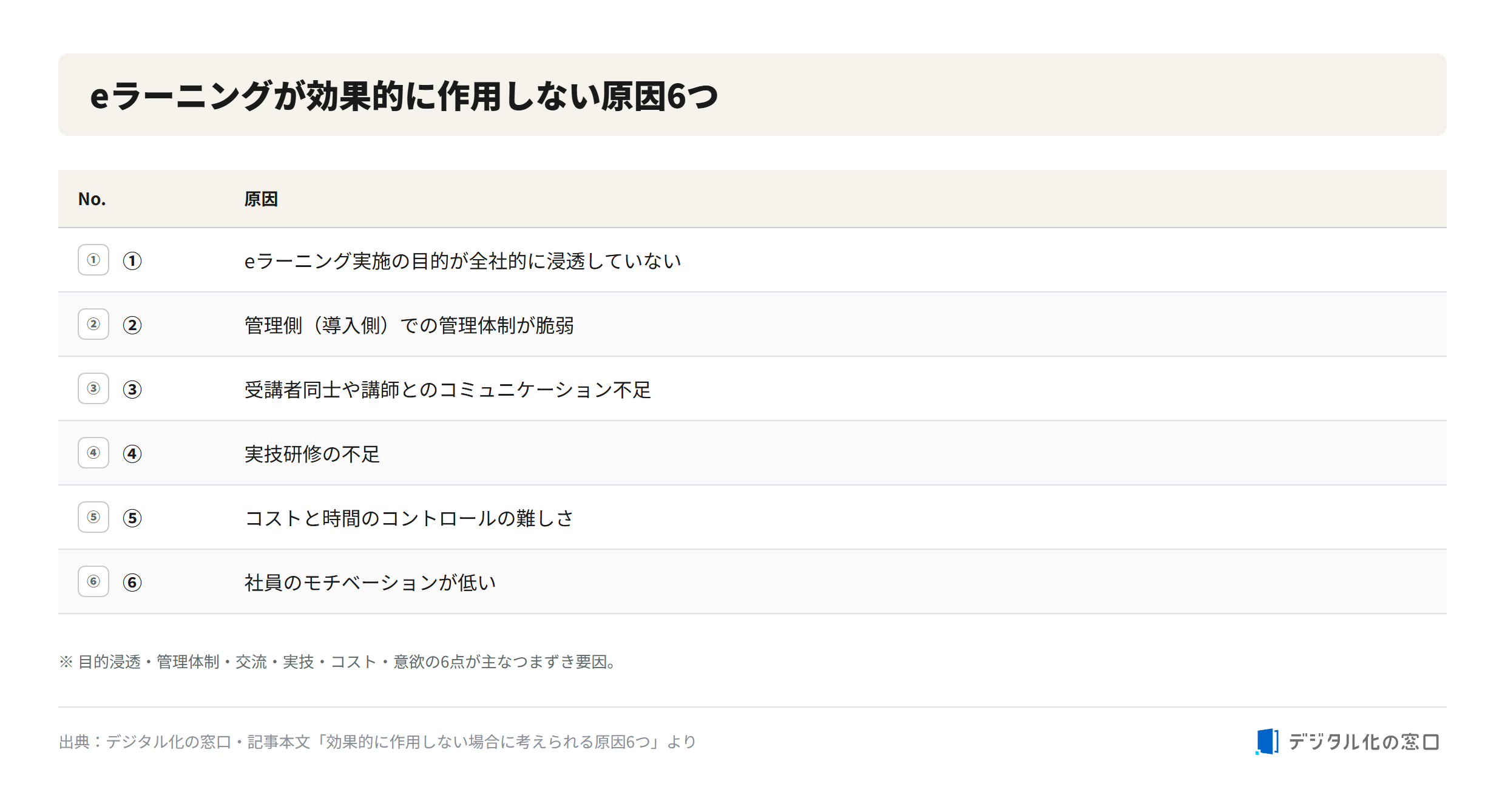
Task: Click the boxed number ② badge
Action: pyautogui.click(x=93, y=324)
